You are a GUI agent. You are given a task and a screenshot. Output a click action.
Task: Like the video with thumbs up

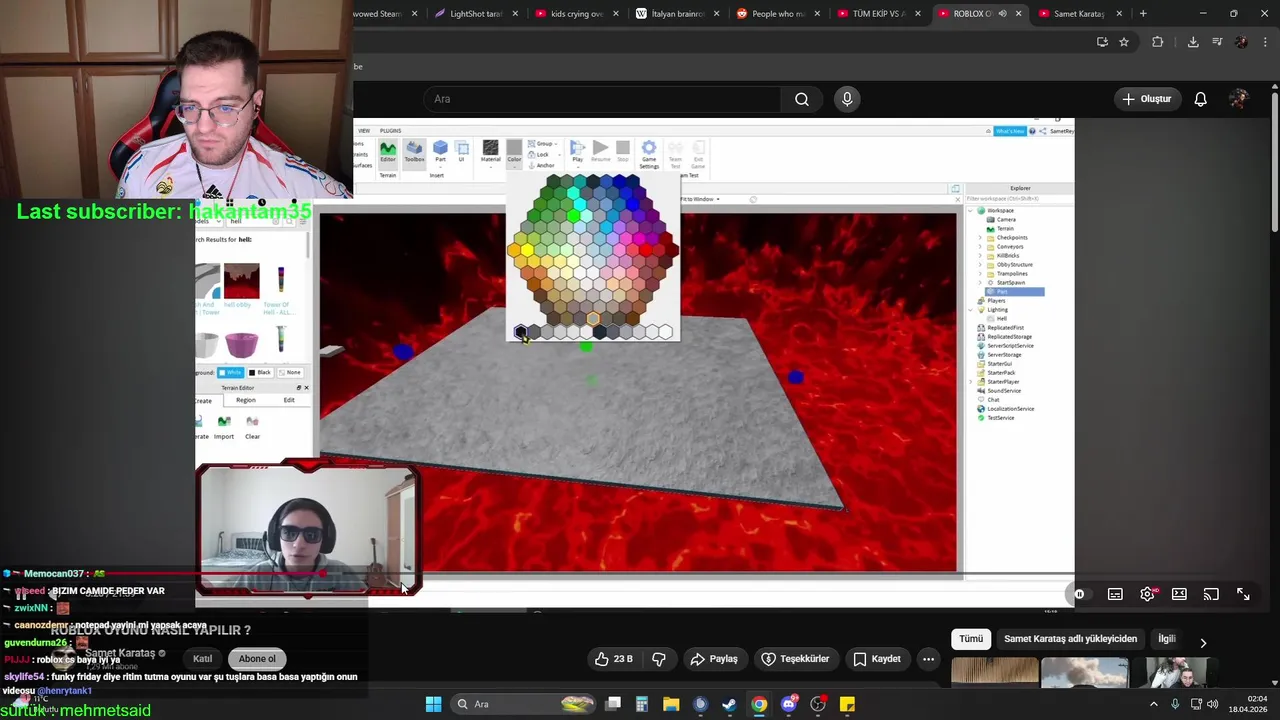pos(614,659)
